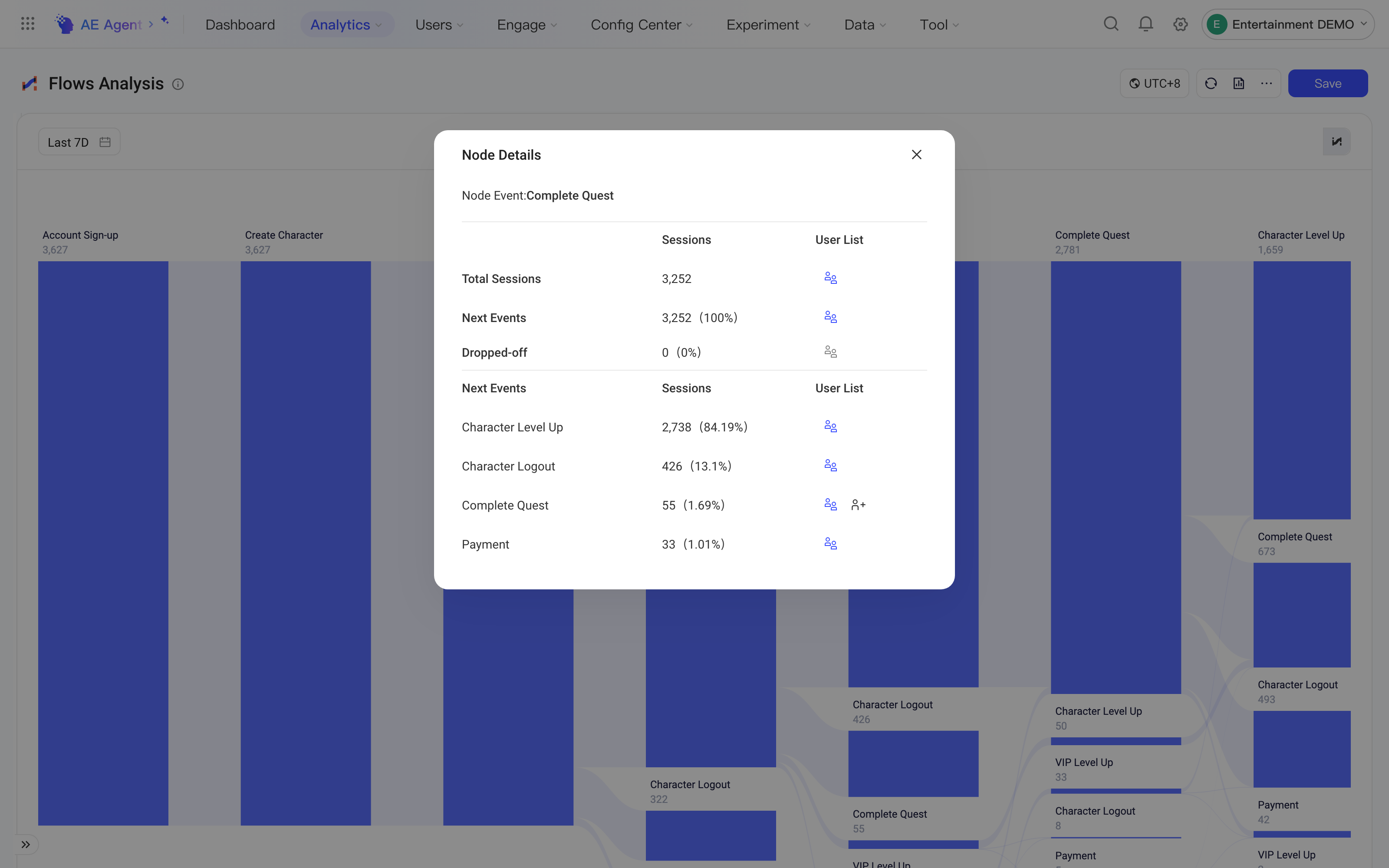Image resolution: width=1389 pixels, height=868 pixels.
Task: Click the add-user icon in Complete Quest row
Action: coord(858,505)
